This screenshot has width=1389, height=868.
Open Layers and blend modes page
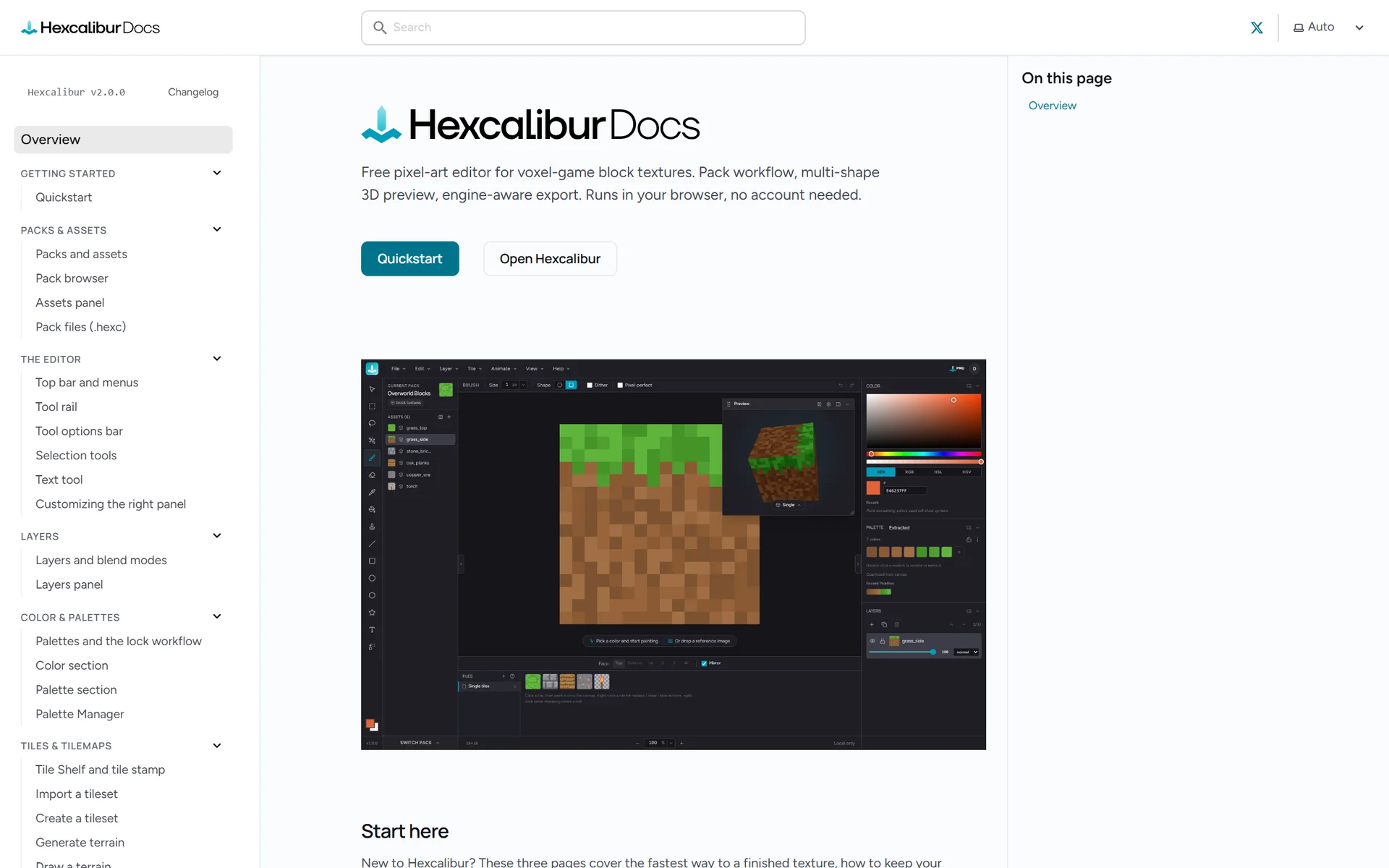tap(101, 561)
